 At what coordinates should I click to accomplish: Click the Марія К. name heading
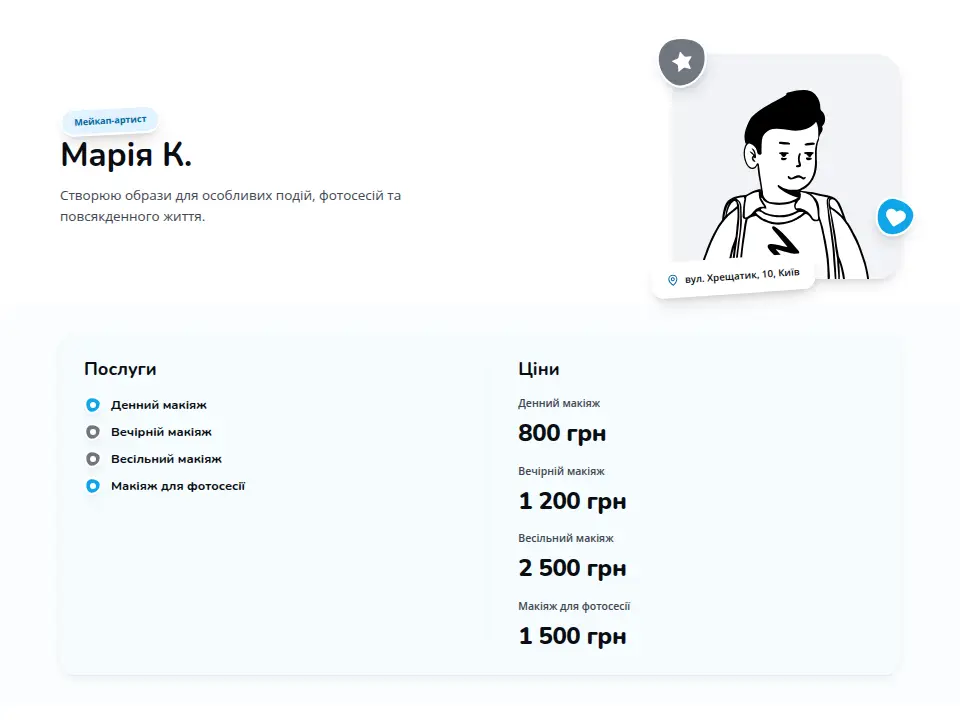click(126, 154)
